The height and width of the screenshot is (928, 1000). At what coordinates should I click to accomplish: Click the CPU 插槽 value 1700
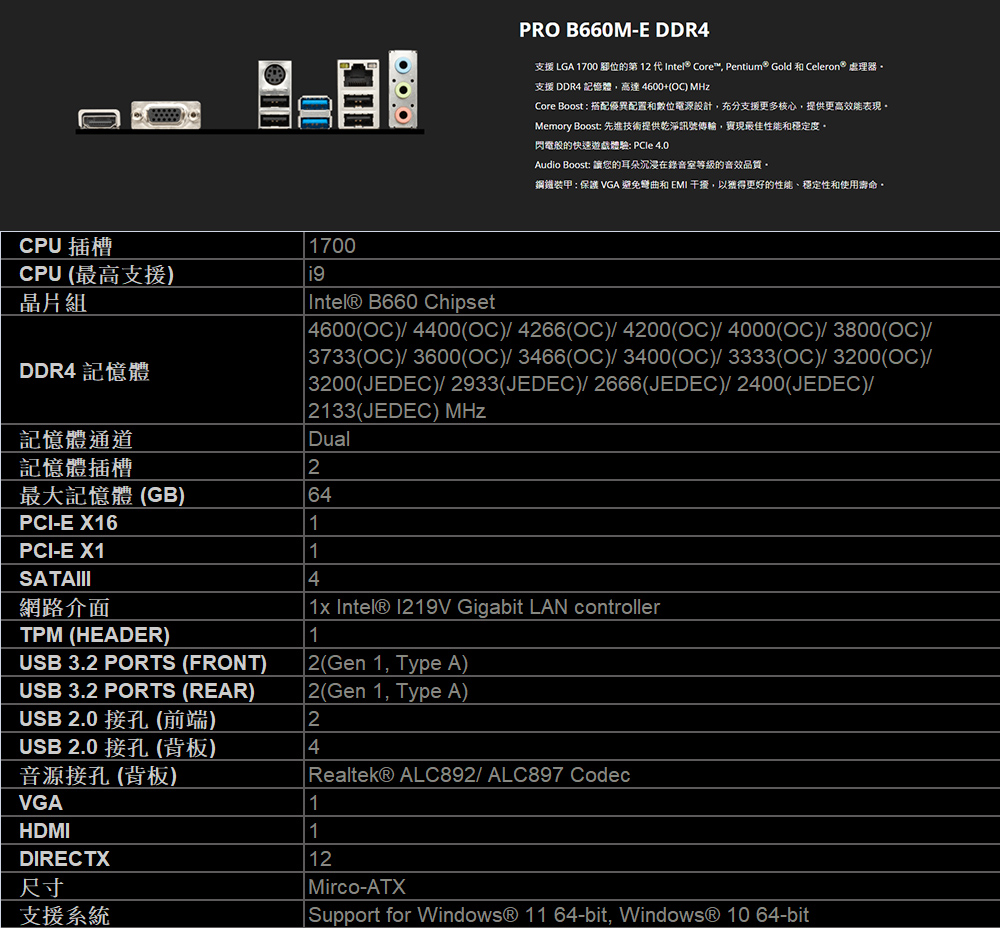332,246
